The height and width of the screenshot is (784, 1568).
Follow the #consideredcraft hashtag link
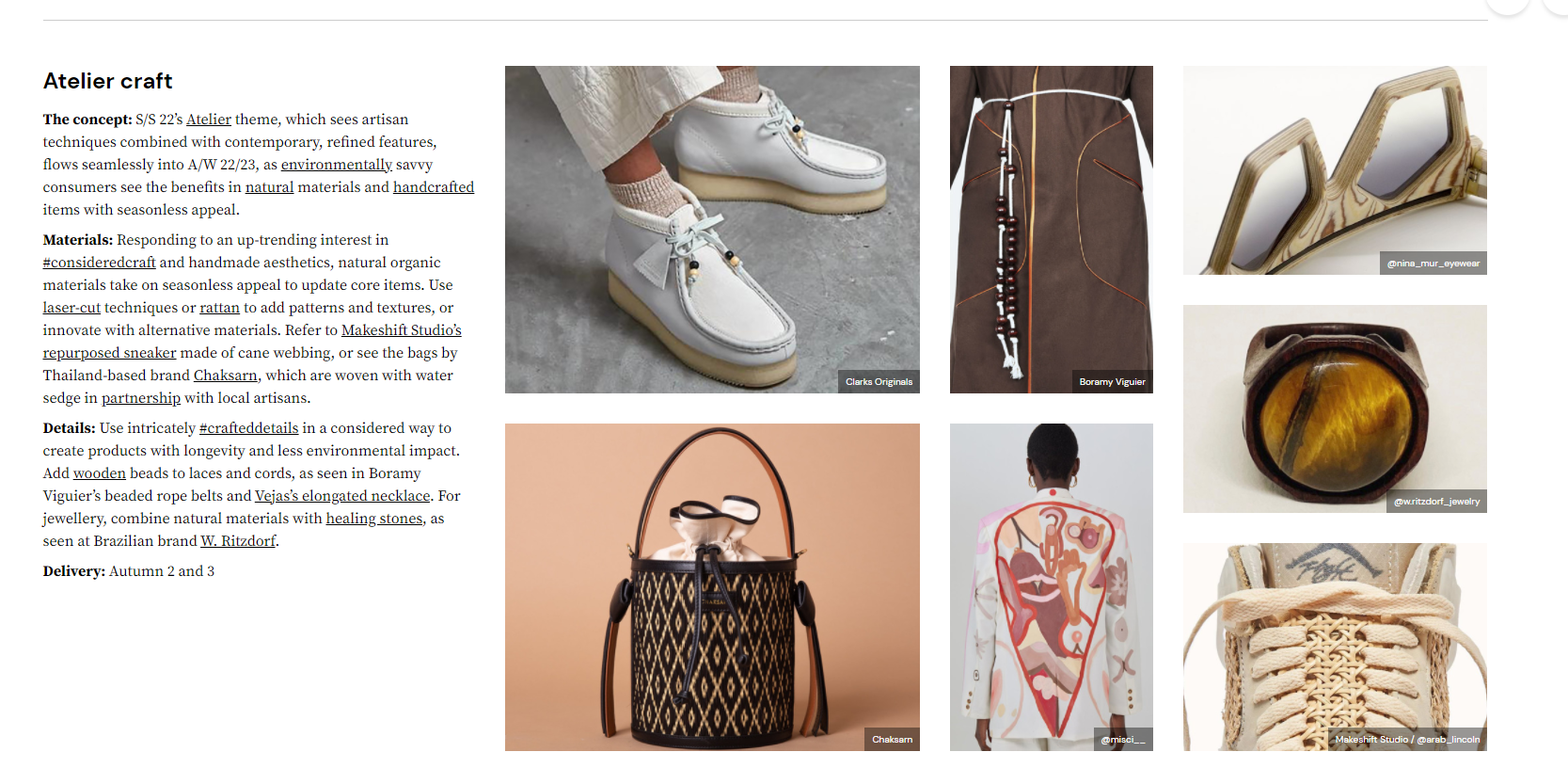pos(99,263)
